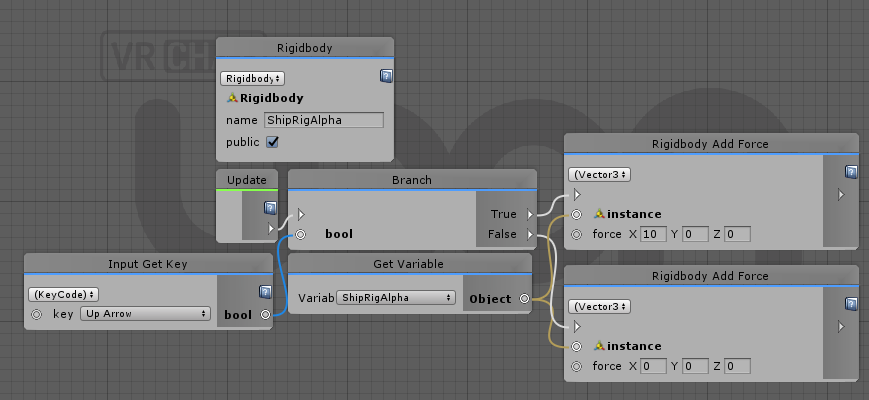Click the Get Variable node header
869x400 pixels.
[x=408, y=264]
